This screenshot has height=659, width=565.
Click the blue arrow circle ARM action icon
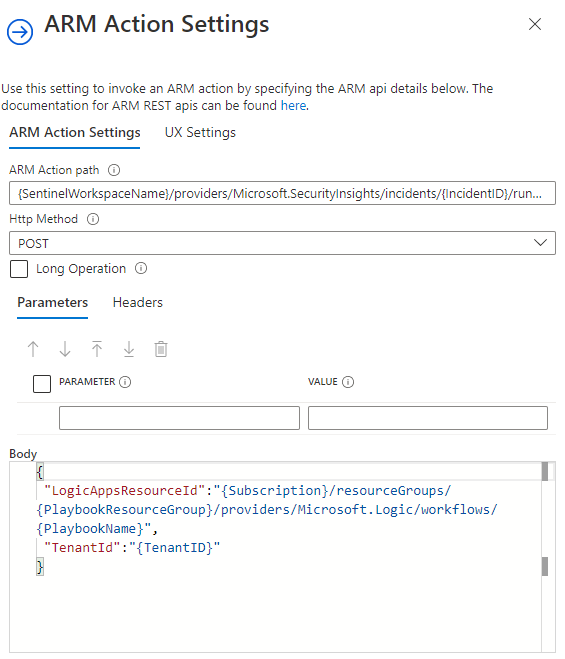pyautogui.click(x=20, y=32)
